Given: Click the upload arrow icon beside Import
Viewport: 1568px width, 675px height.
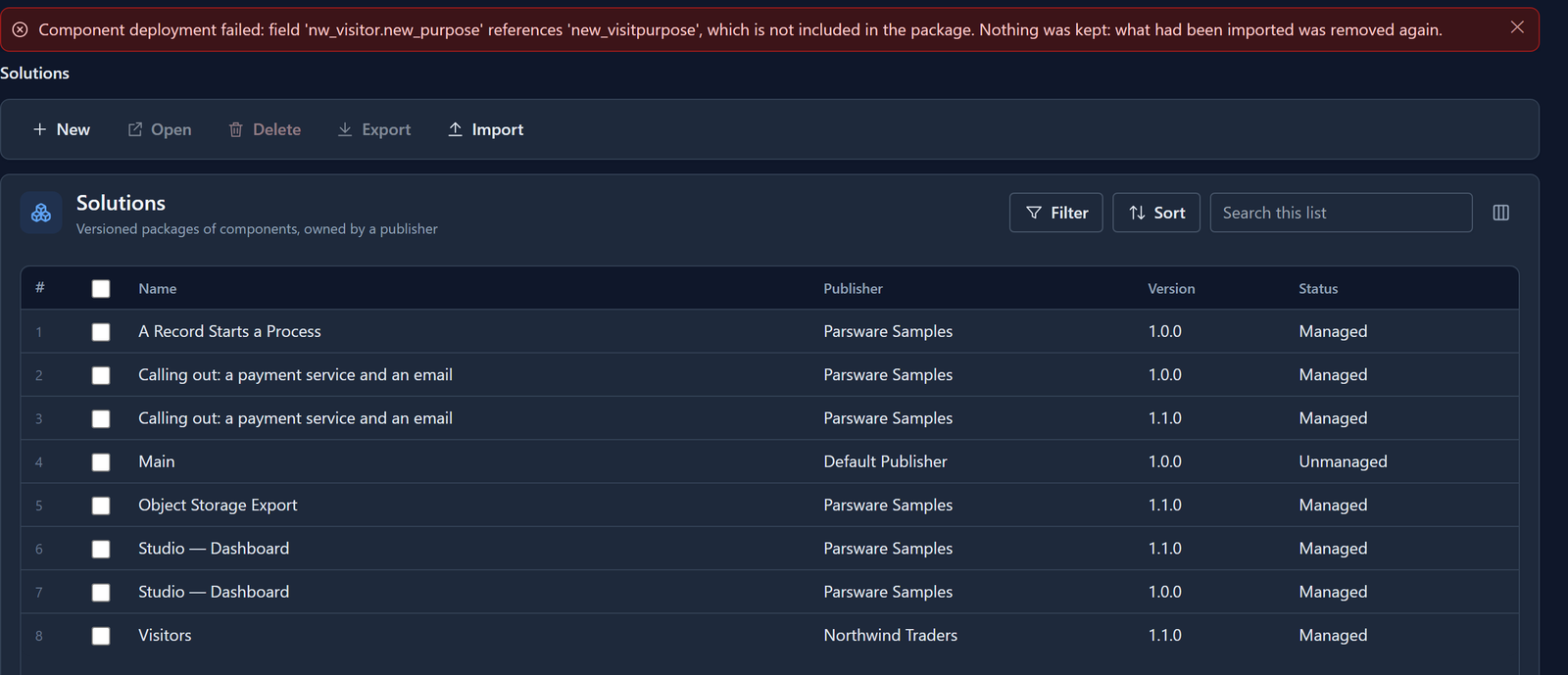Looking at the screenshot, I should (455, 129).
